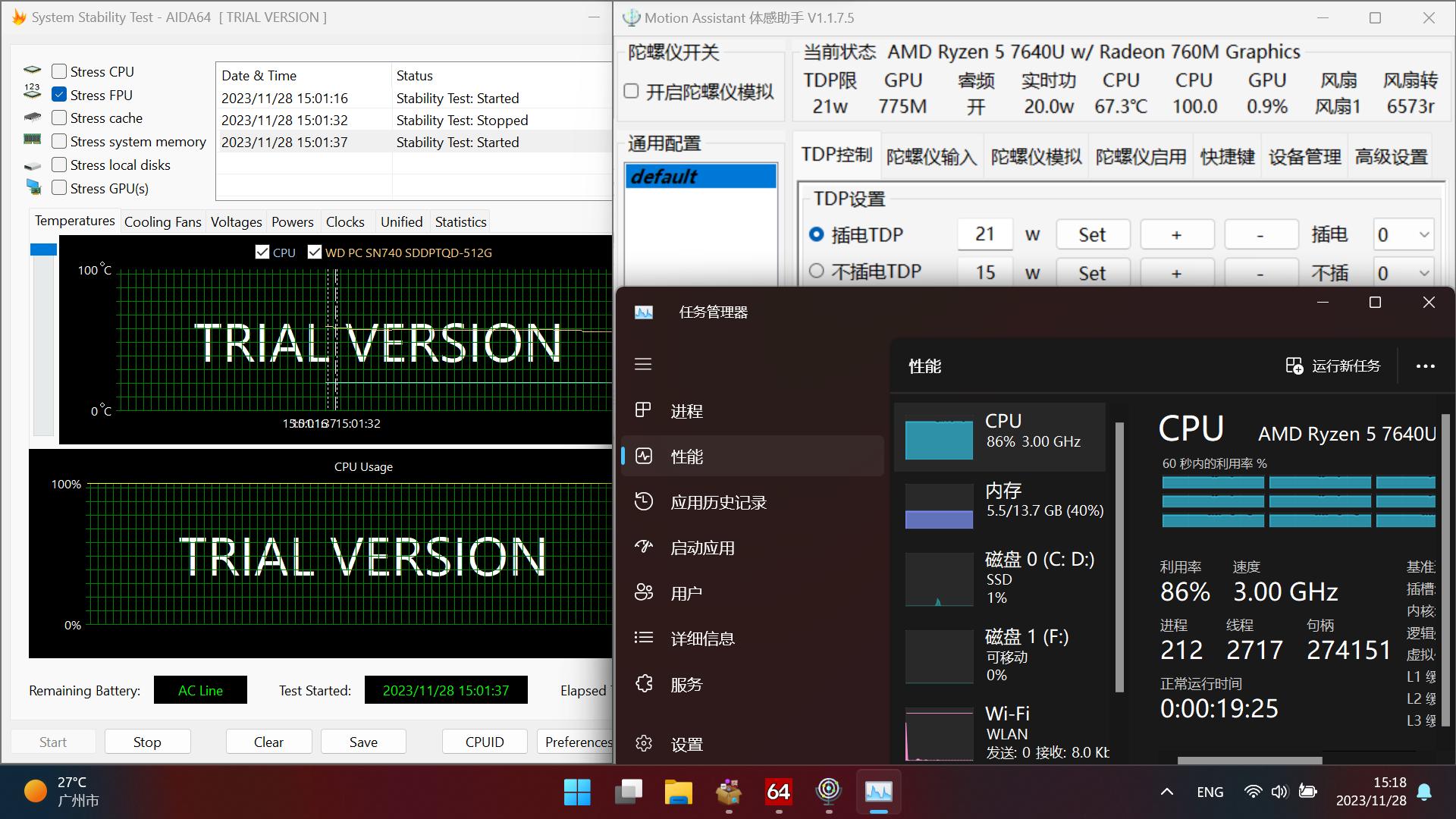The height and width of the screenshot is (819, 1456).
Task: Open the Task Manager hamburger navigation menu
Action: coord(643,365)
